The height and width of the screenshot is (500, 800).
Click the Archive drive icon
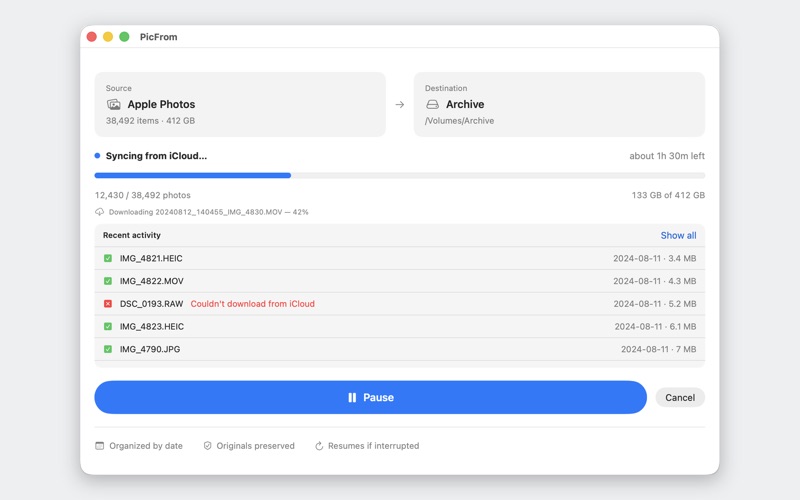coord(432,105)
